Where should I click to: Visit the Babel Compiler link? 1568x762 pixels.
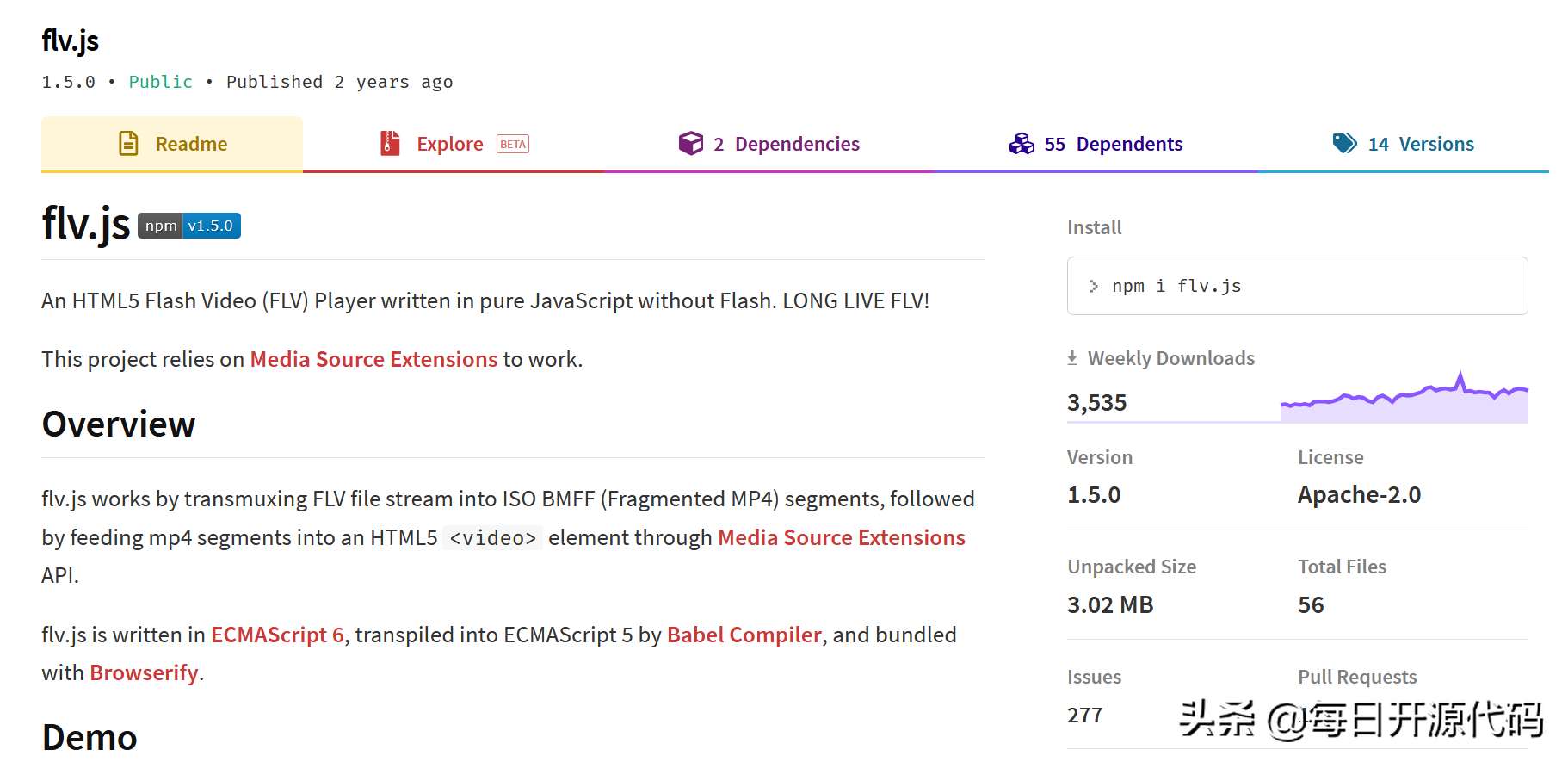click(744, 635)
